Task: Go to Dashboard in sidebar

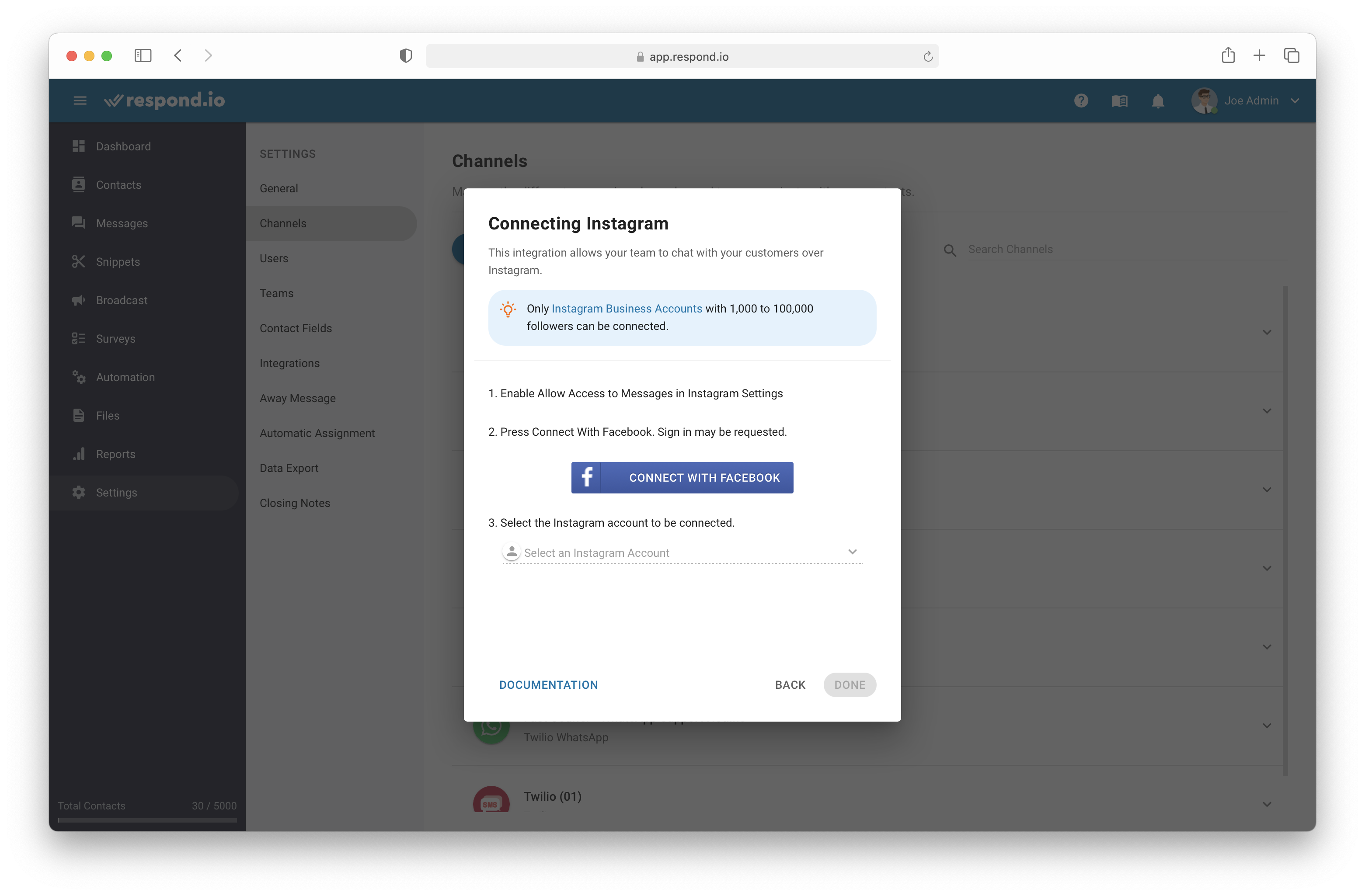Action: coord(143,146)
